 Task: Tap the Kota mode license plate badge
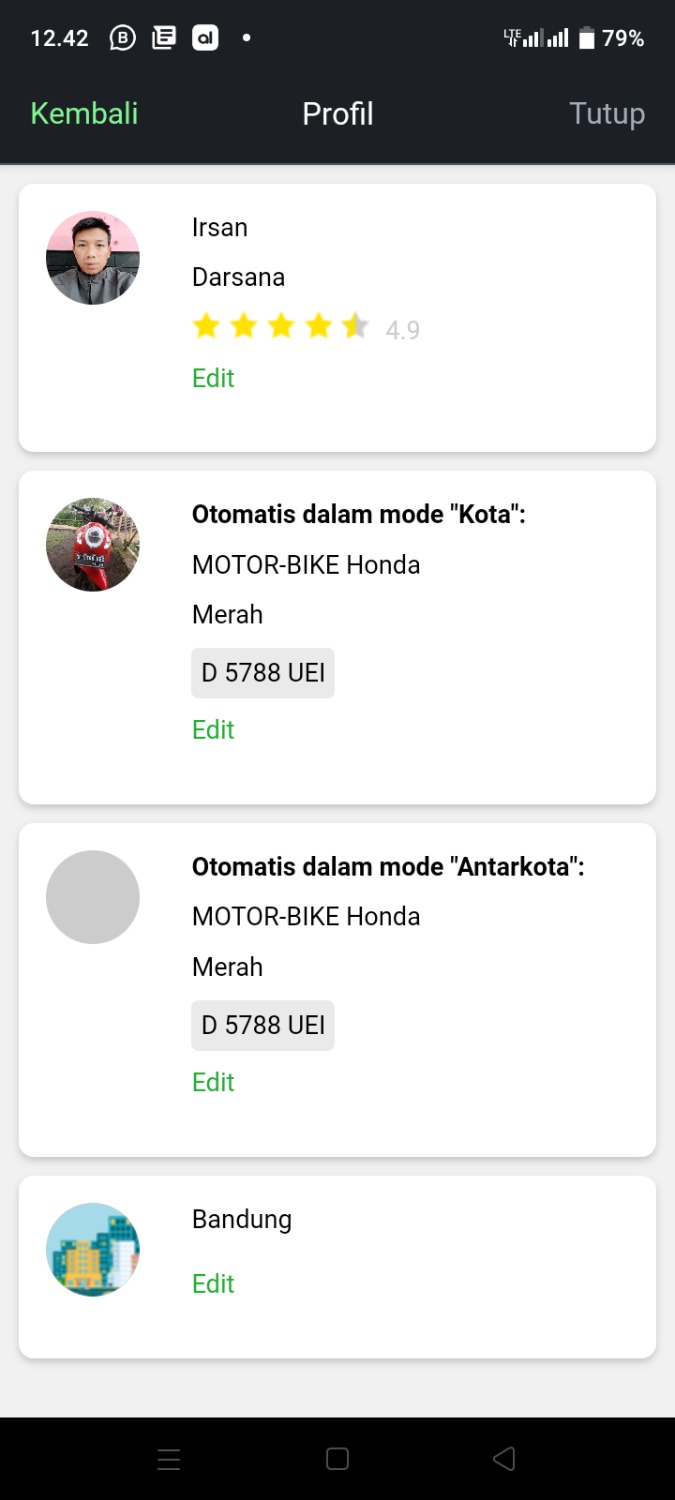coord(263,673)
